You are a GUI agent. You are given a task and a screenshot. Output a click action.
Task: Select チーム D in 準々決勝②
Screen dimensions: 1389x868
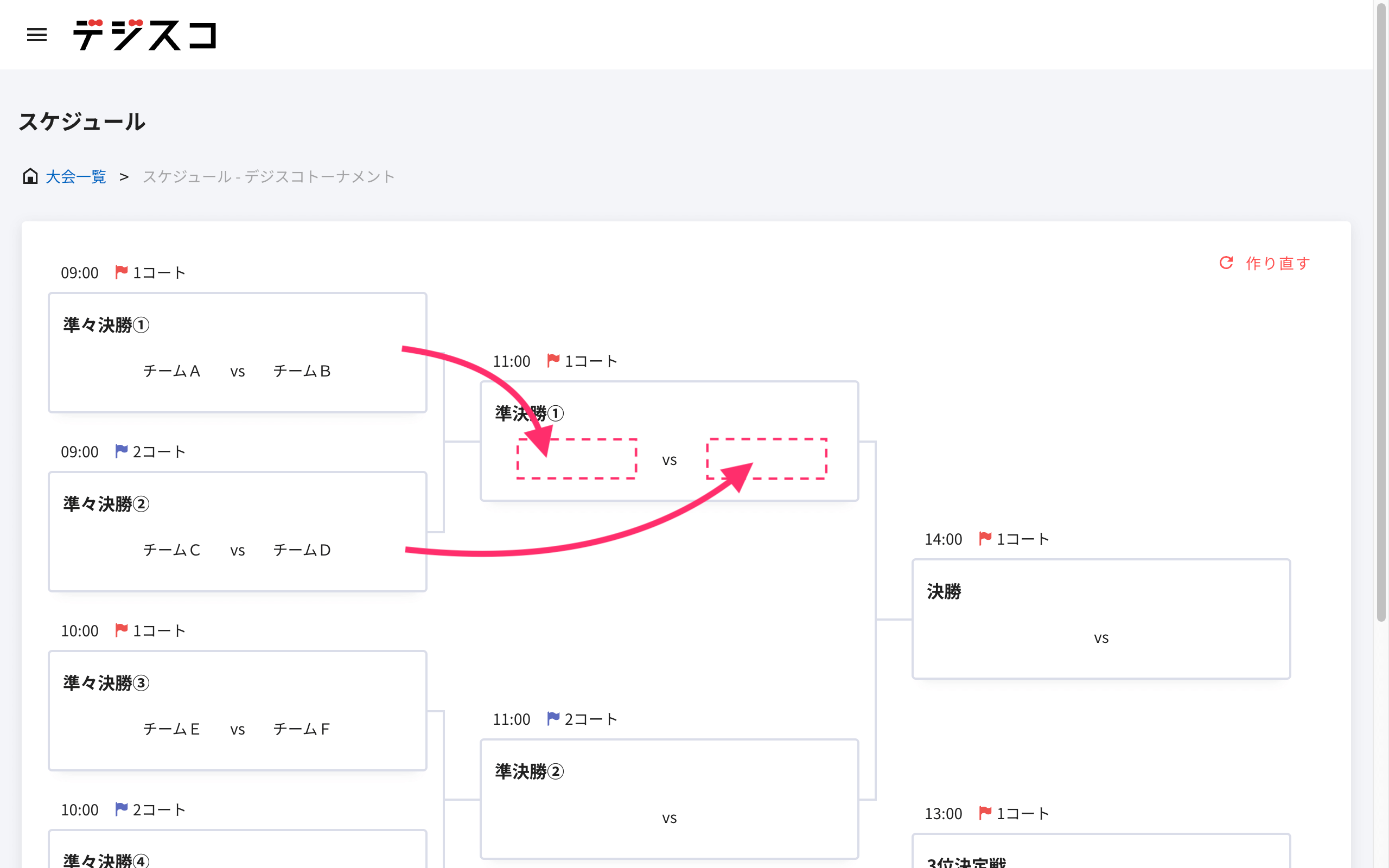tap(302, 551)
